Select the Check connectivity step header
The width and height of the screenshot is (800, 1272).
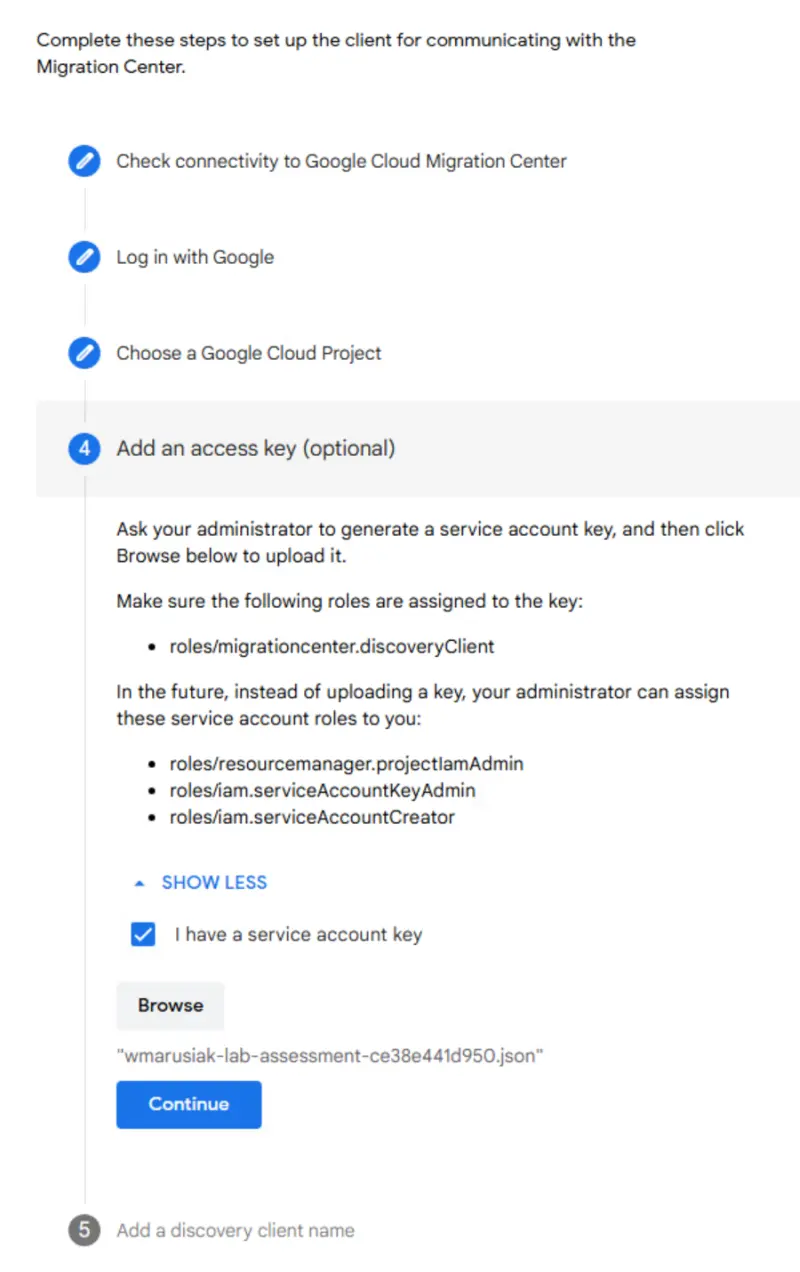point(341,161)
